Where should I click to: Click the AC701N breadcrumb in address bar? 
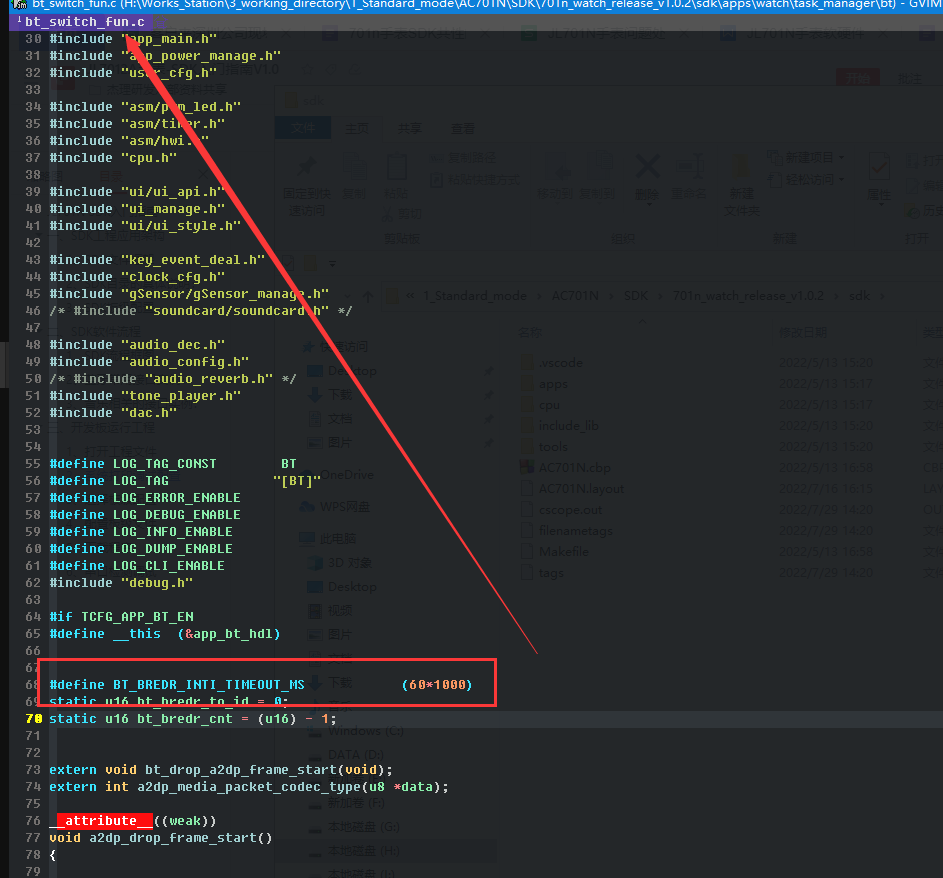pyautogui.click(x=575, y=296)
